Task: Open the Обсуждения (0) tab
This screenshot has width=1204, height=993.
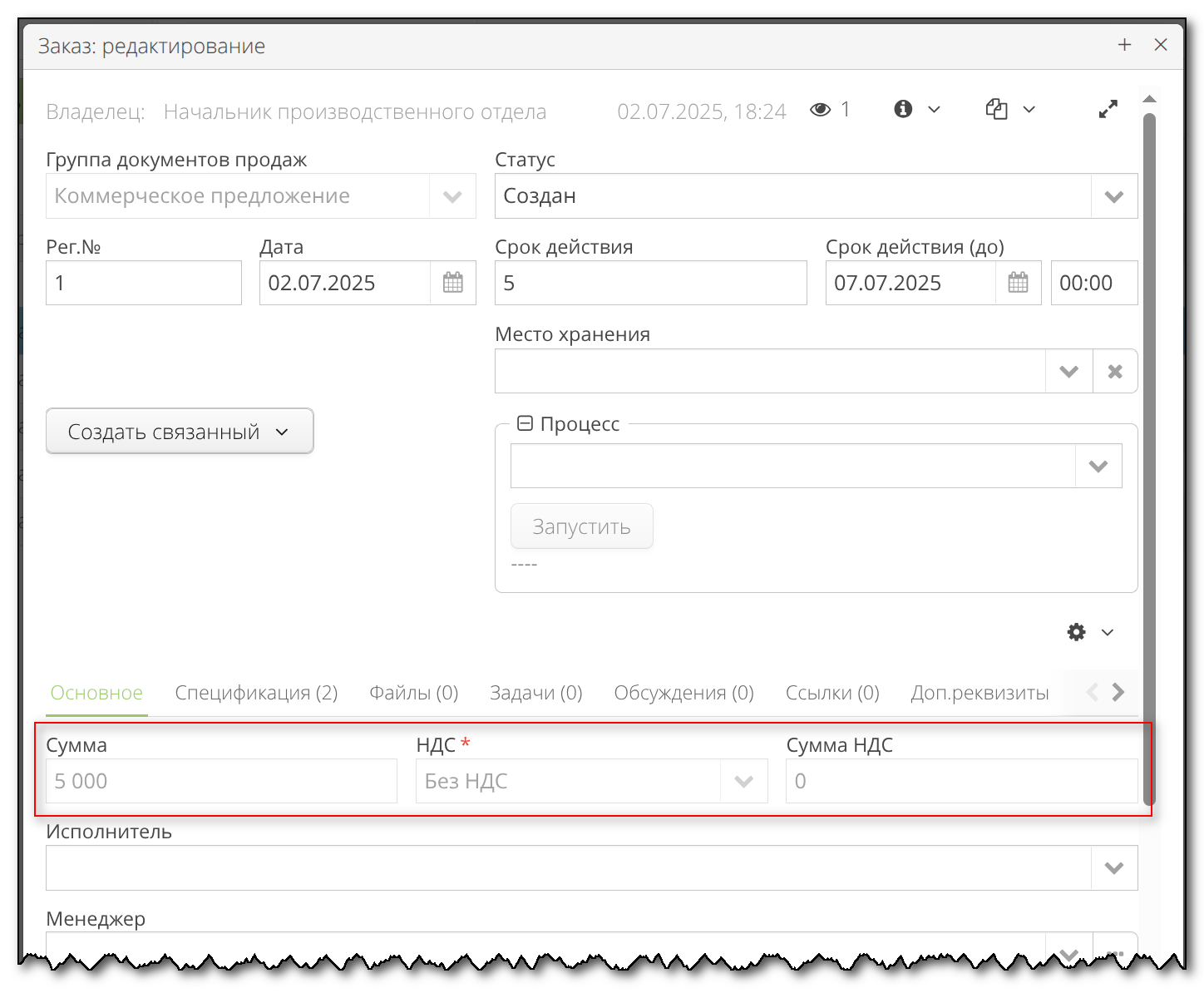Action: click(x=683, y=693)
